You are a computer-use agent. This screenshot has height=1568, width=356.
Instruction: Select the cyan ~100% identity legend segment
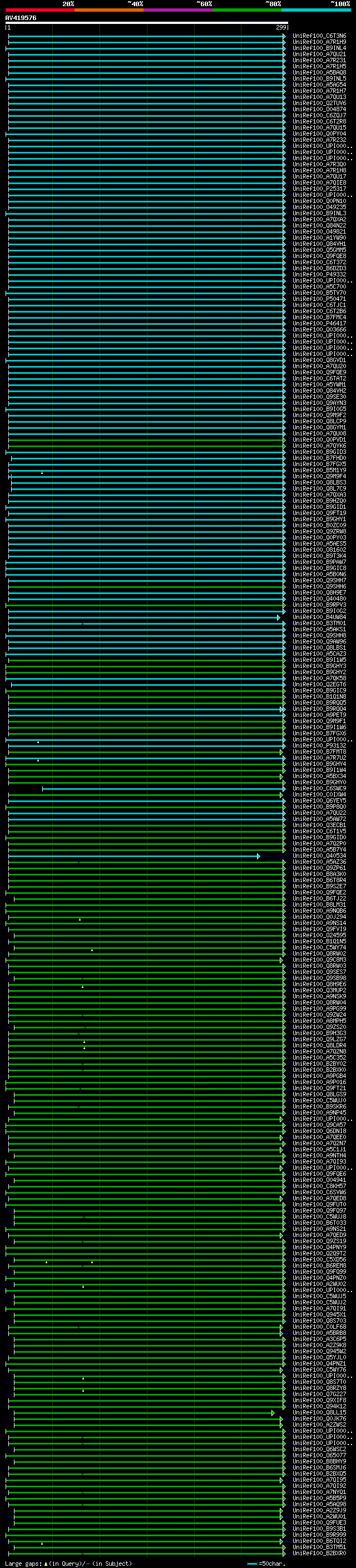click(x=316, y=10)
